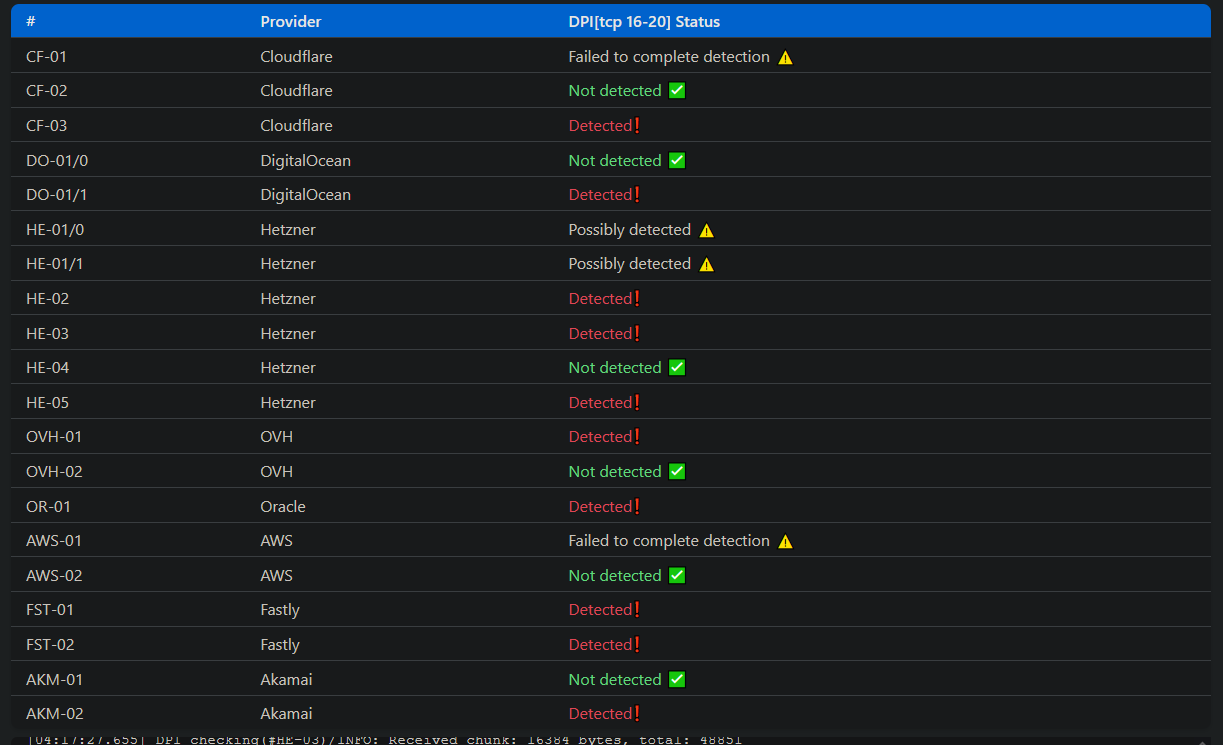Screen dimensions: 1223x745
Task: Click the warning triangle in the HE-01/0 row
Action: click(x=706, y=230)
